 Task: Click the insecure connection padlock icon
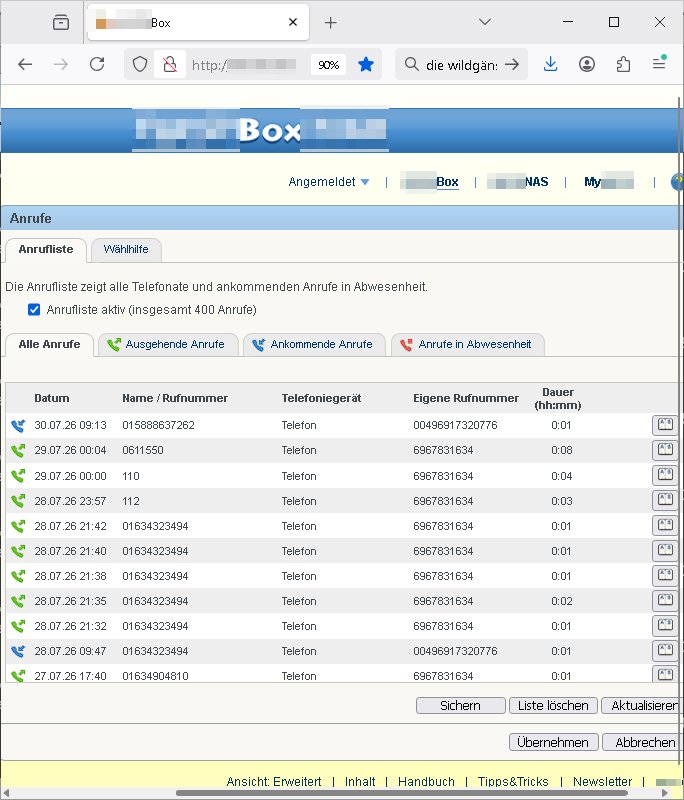[170, 64]
